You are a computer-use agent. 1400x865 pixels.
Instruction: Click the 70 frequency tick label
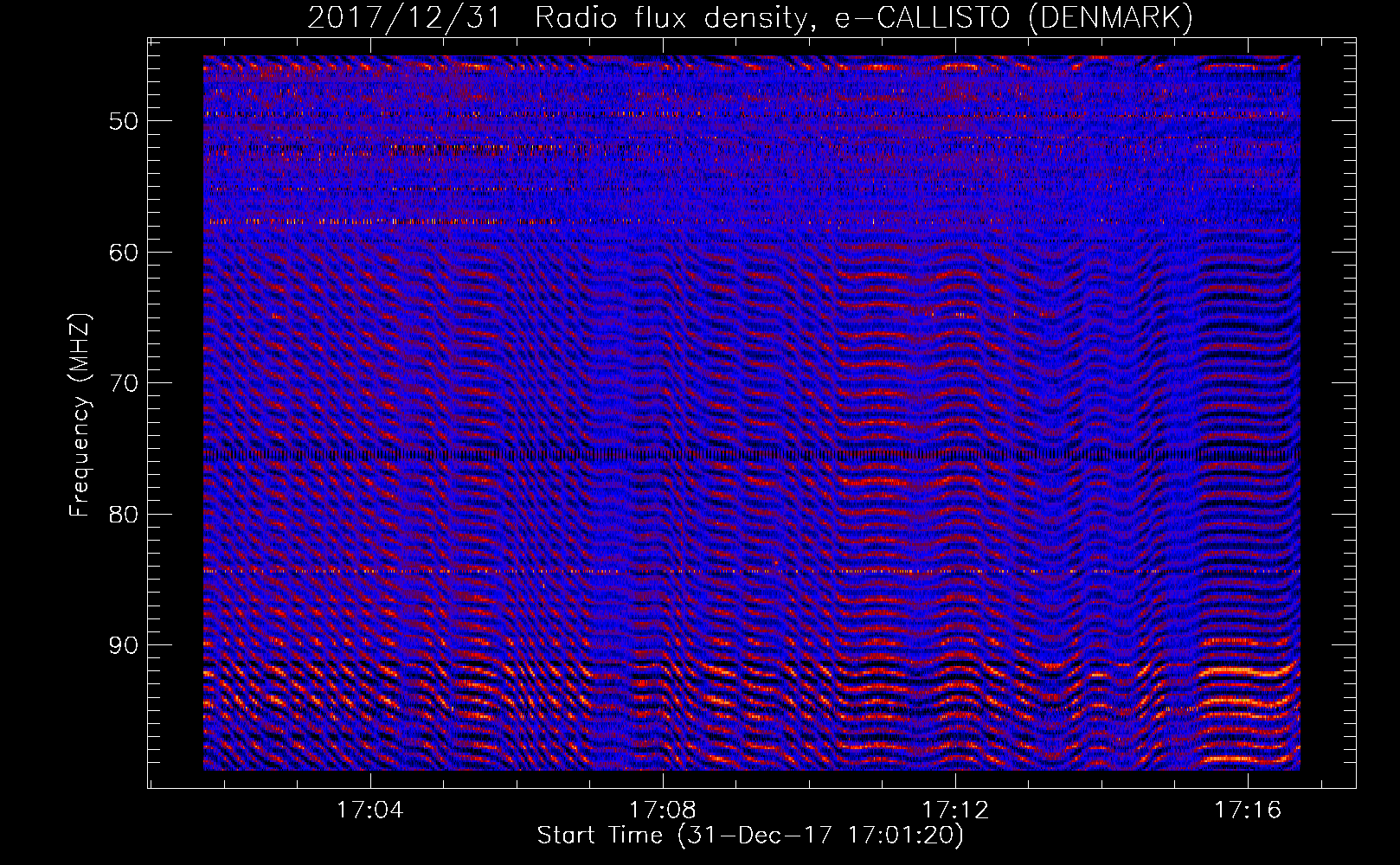tap(123, 383)
